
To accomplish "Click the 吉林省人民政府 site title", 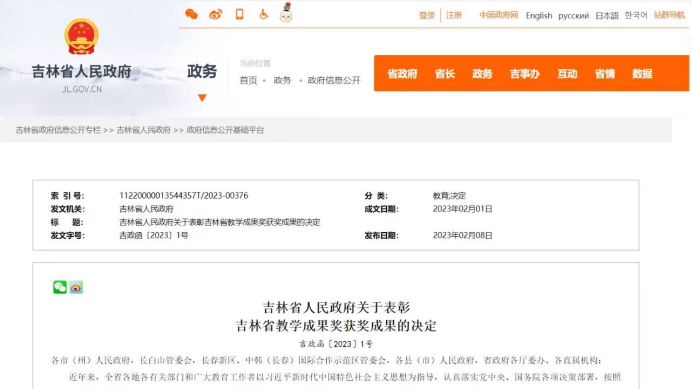I will click(82, 71).
